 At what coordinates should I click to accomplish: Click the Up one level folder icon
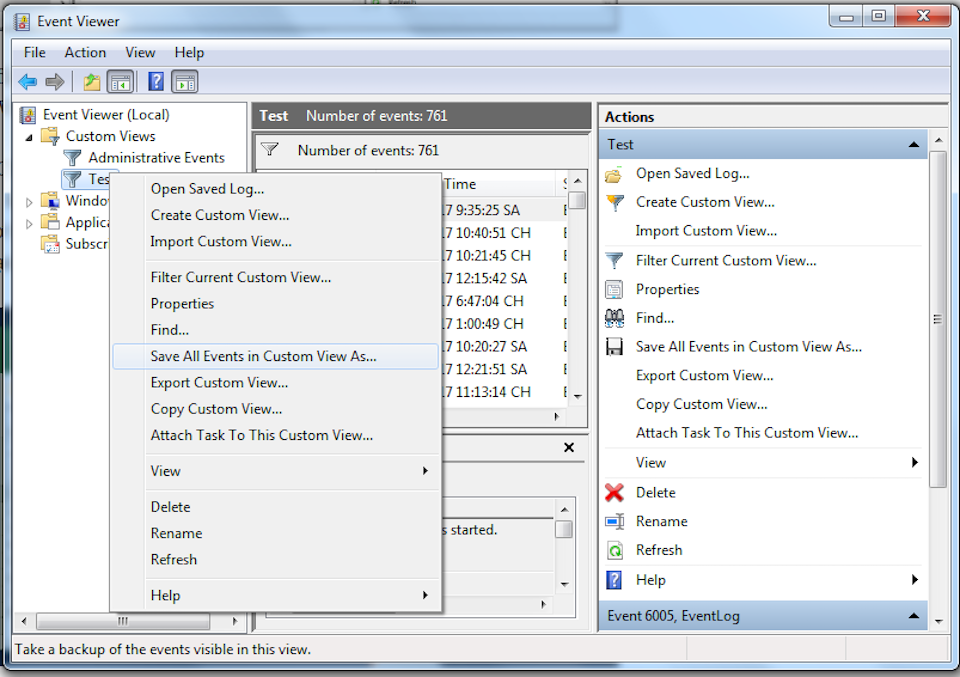92,81
